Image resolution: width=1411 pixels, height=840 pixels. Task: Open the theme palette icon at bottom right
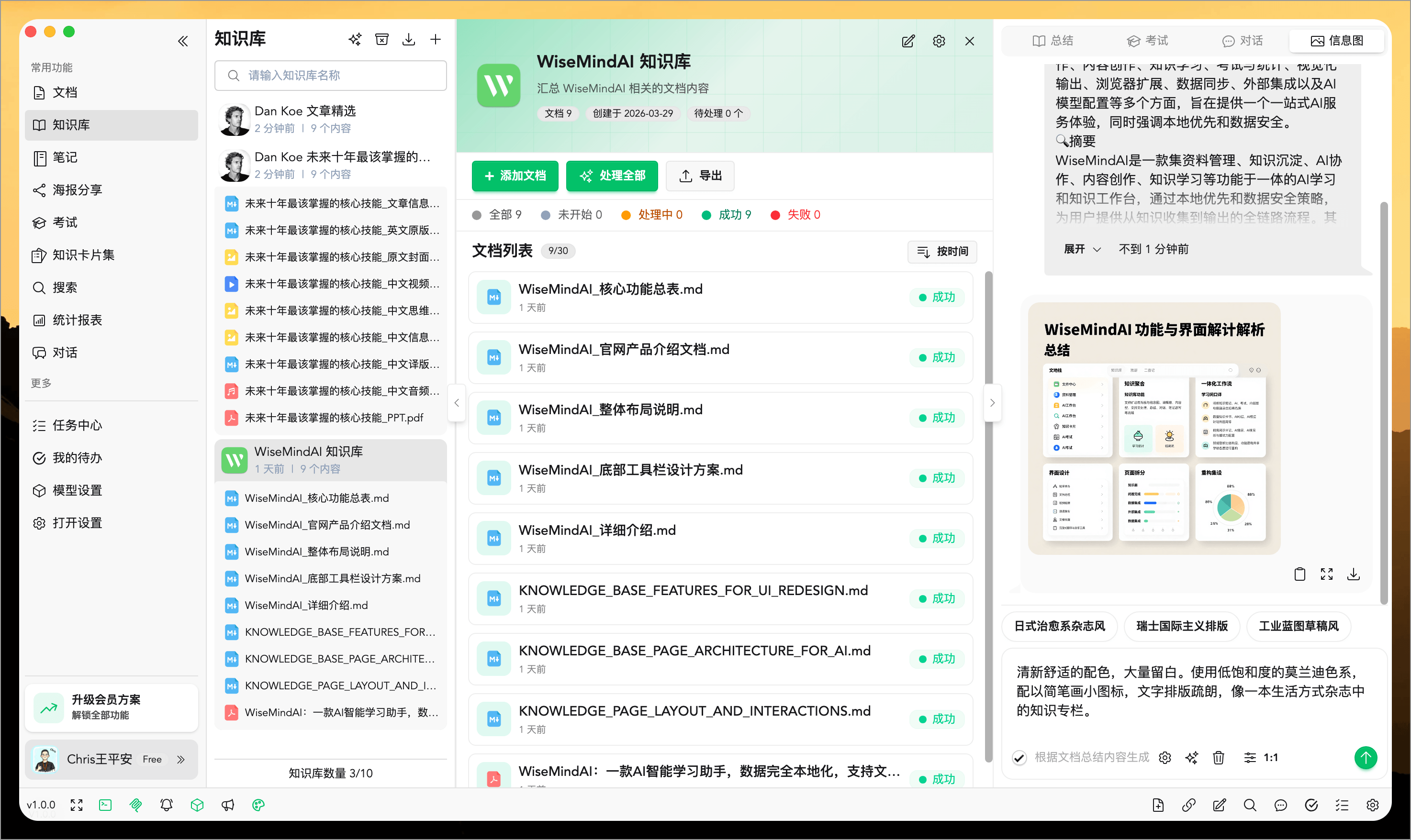click(259, 804)
